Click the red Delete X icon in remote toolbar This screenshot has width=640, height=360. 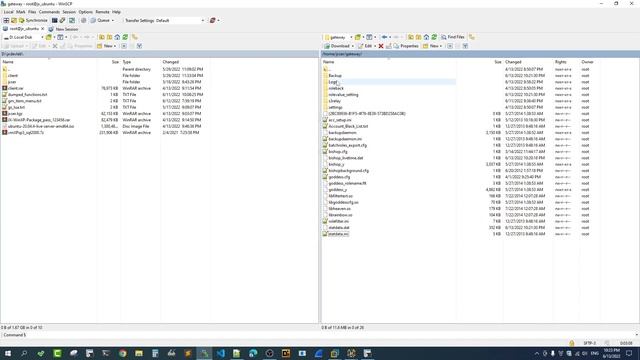[381, 46]
